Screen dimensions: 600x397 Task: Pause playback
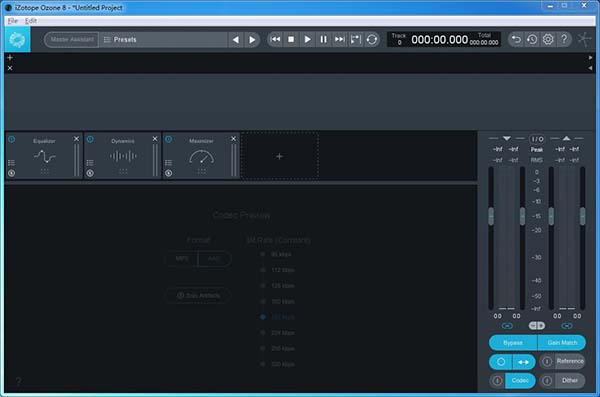coord(324,39)
